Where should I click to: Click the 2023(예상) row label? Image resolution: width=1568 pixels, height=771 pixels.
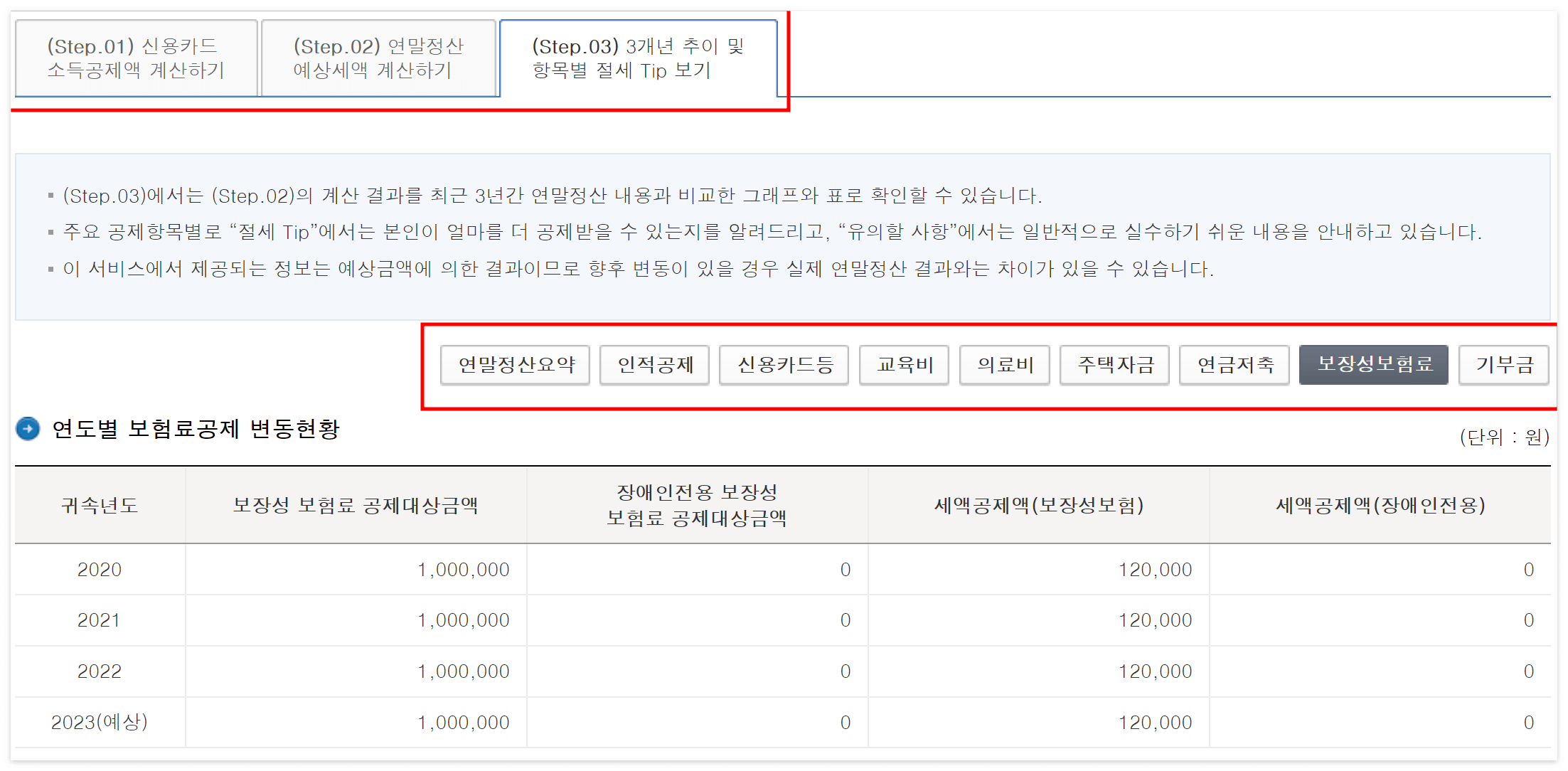point(100,723)
